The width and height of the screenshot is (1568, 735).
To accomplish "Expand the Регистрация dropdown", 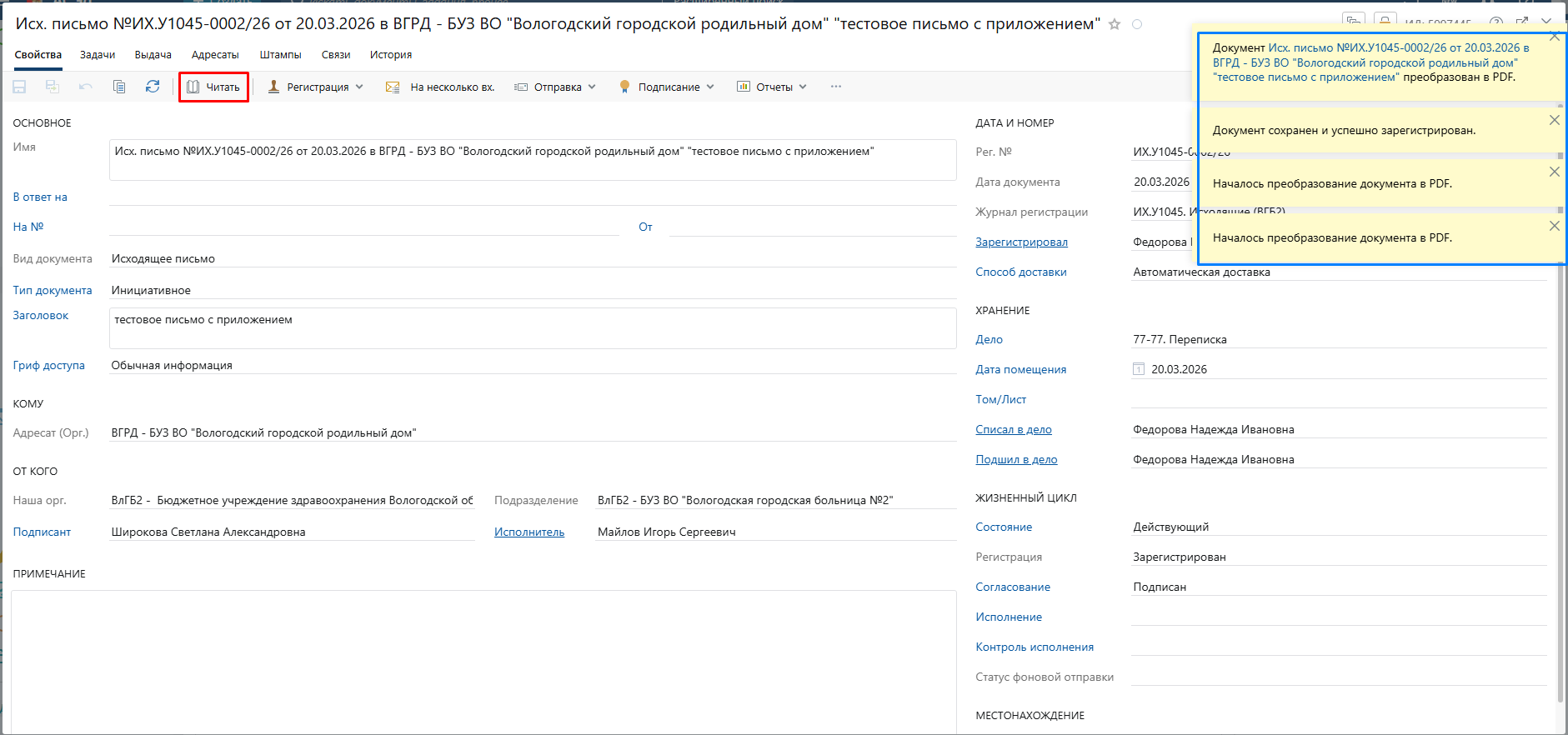I will pyautogui.click(x=316, y=87).
